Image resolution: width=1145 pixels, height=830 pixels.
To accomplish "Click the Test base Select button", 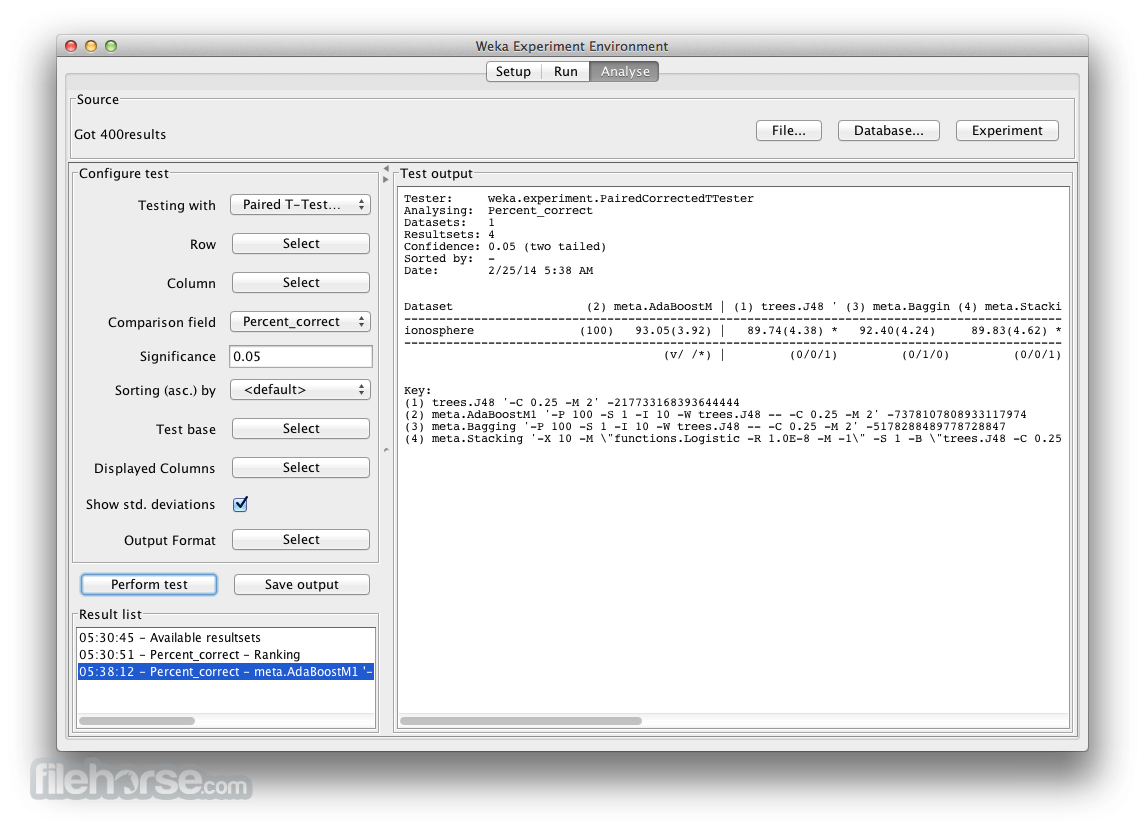I will click(301, 429).
